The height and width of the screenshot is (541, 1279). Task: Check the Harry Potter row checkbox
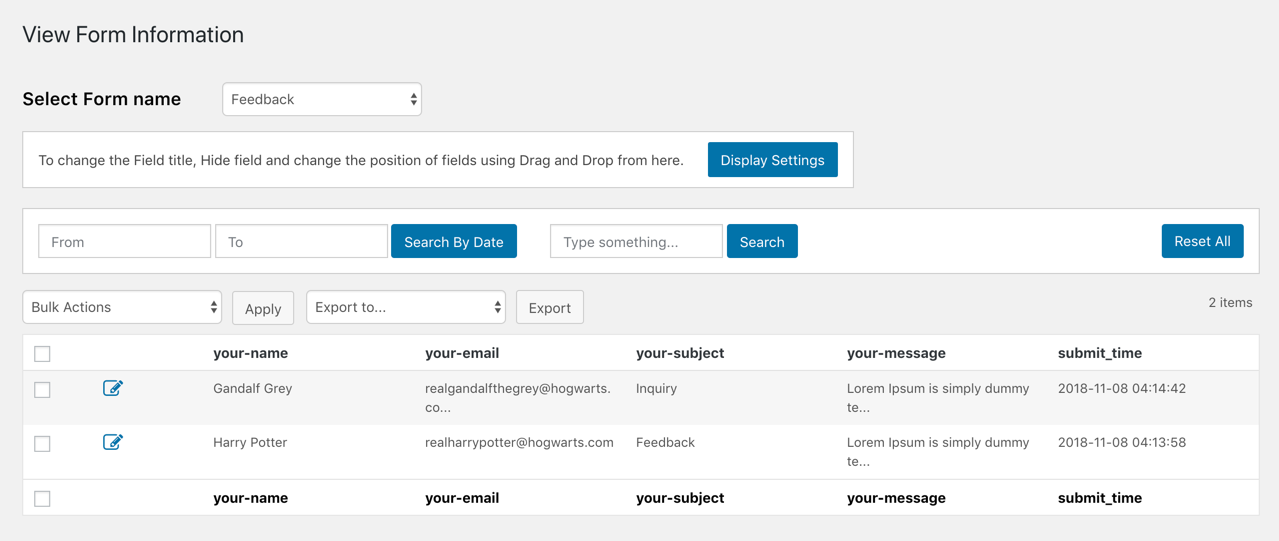click(x=42, y=444)
